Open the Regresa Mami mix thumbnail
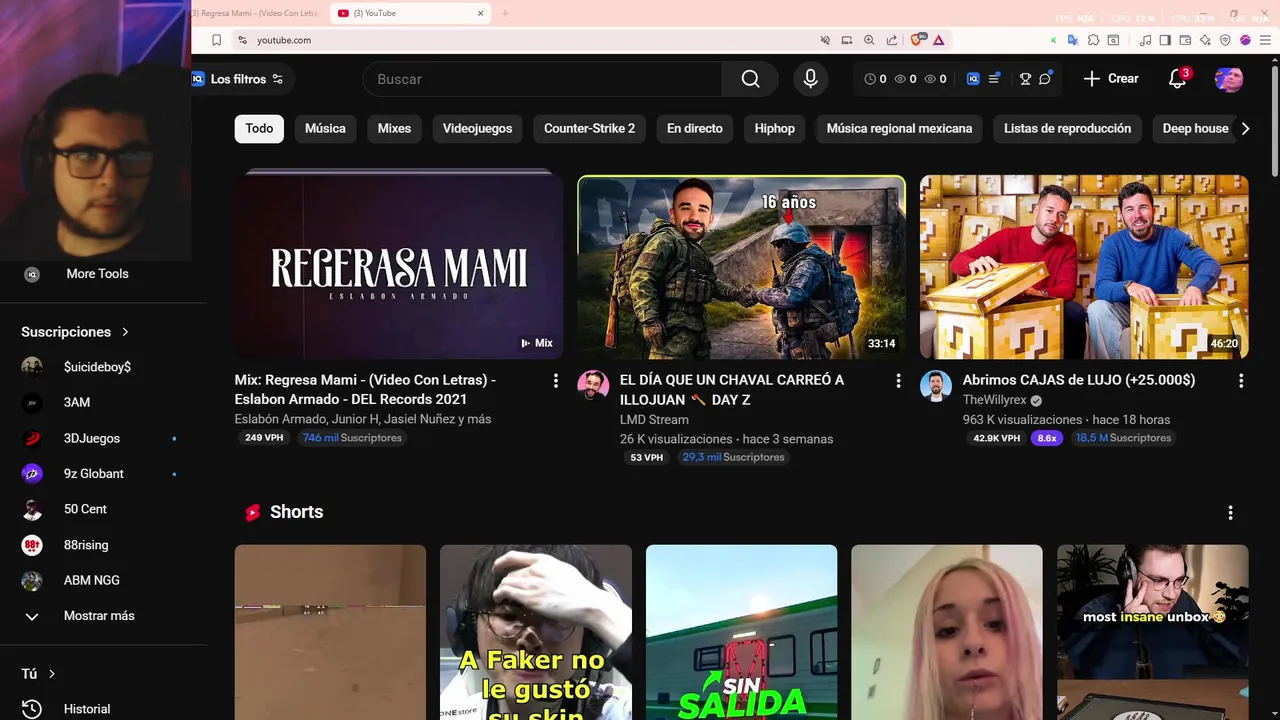Viewport: 1280px width, 720px height. (x=399, y=266)
